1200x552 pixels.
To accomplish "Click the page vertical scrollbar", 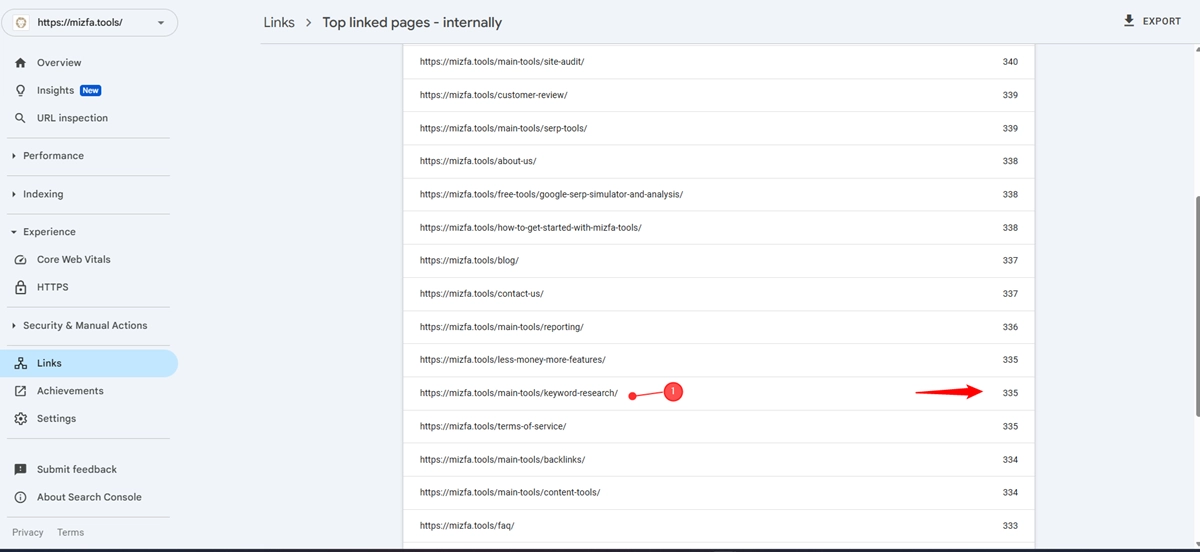I will [1196, 300].
